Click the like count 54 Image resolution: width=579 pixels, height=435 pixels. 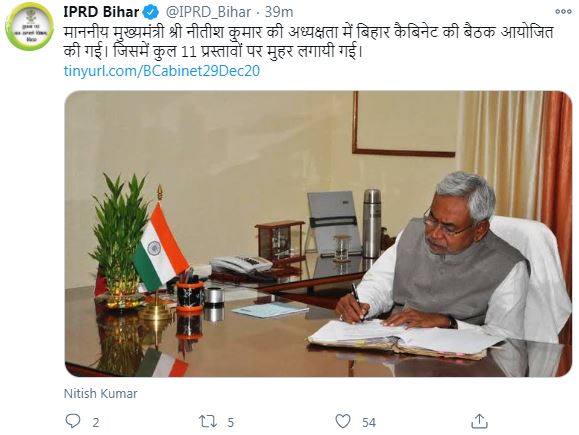[369, 422]
